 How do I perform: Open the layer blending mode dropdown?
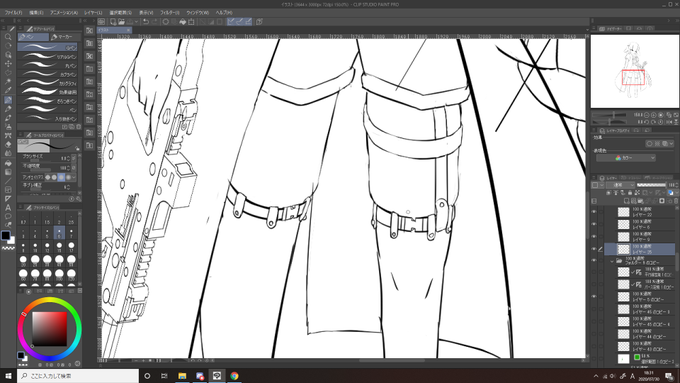click(620, 185)
